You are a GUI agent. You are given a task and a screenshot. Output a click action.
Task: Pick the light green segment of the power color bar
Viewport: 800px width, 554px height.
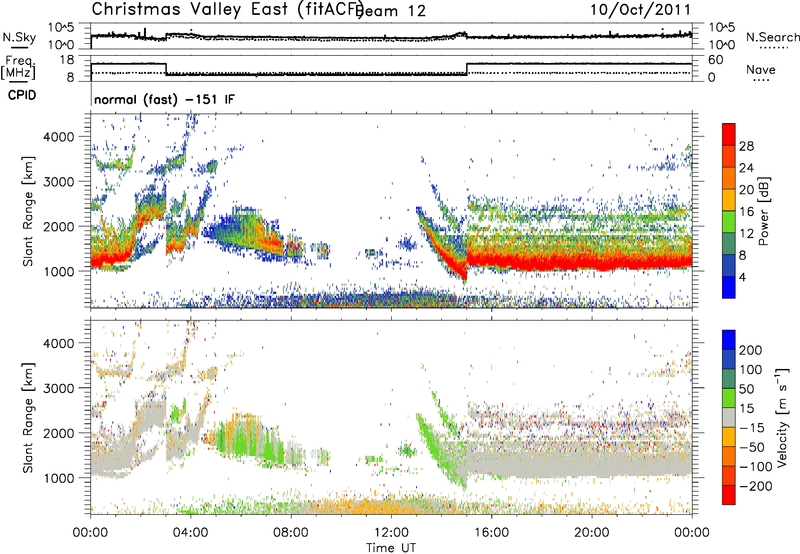[729, 221]
